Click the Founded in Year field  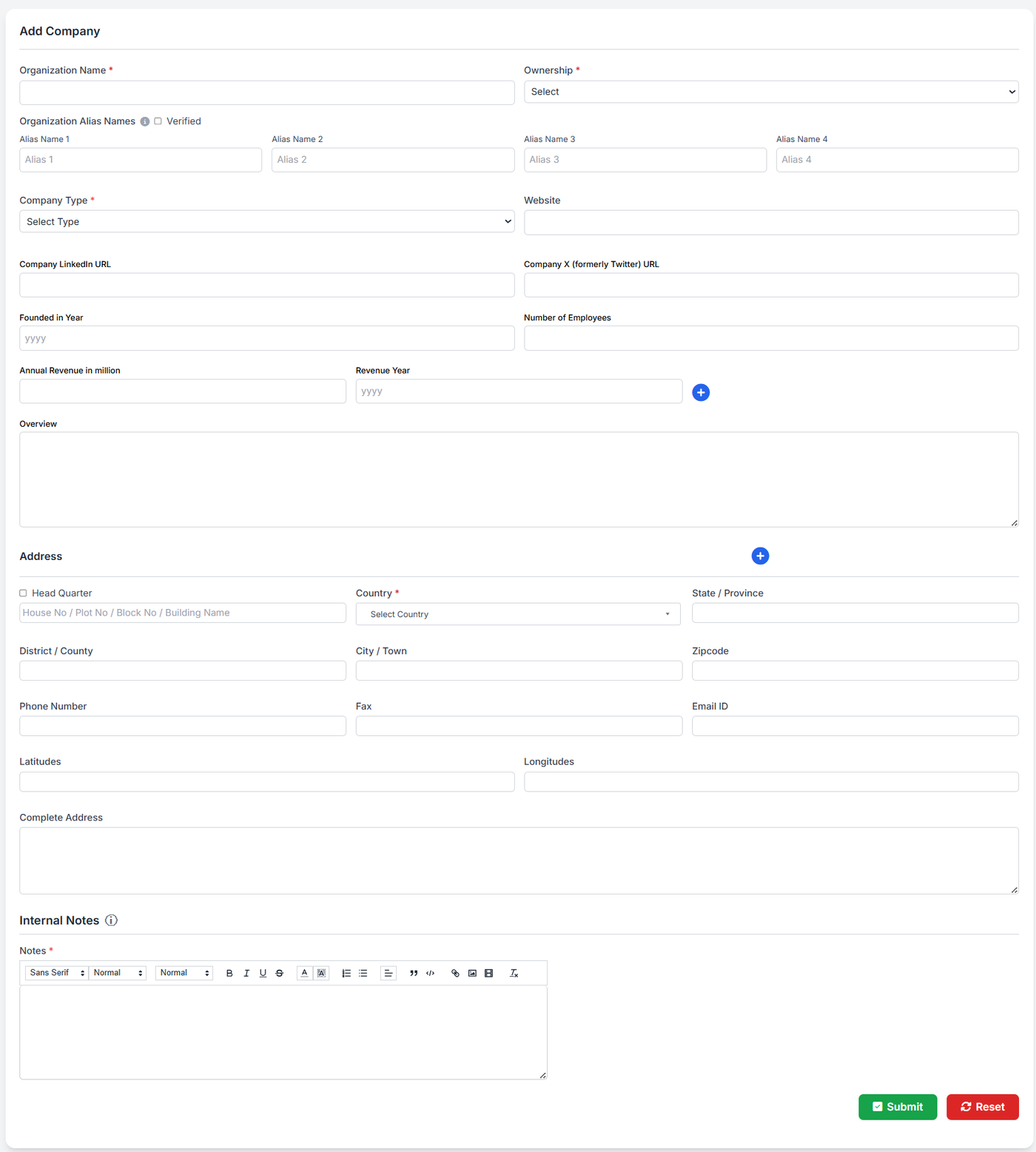pos(266,338)
